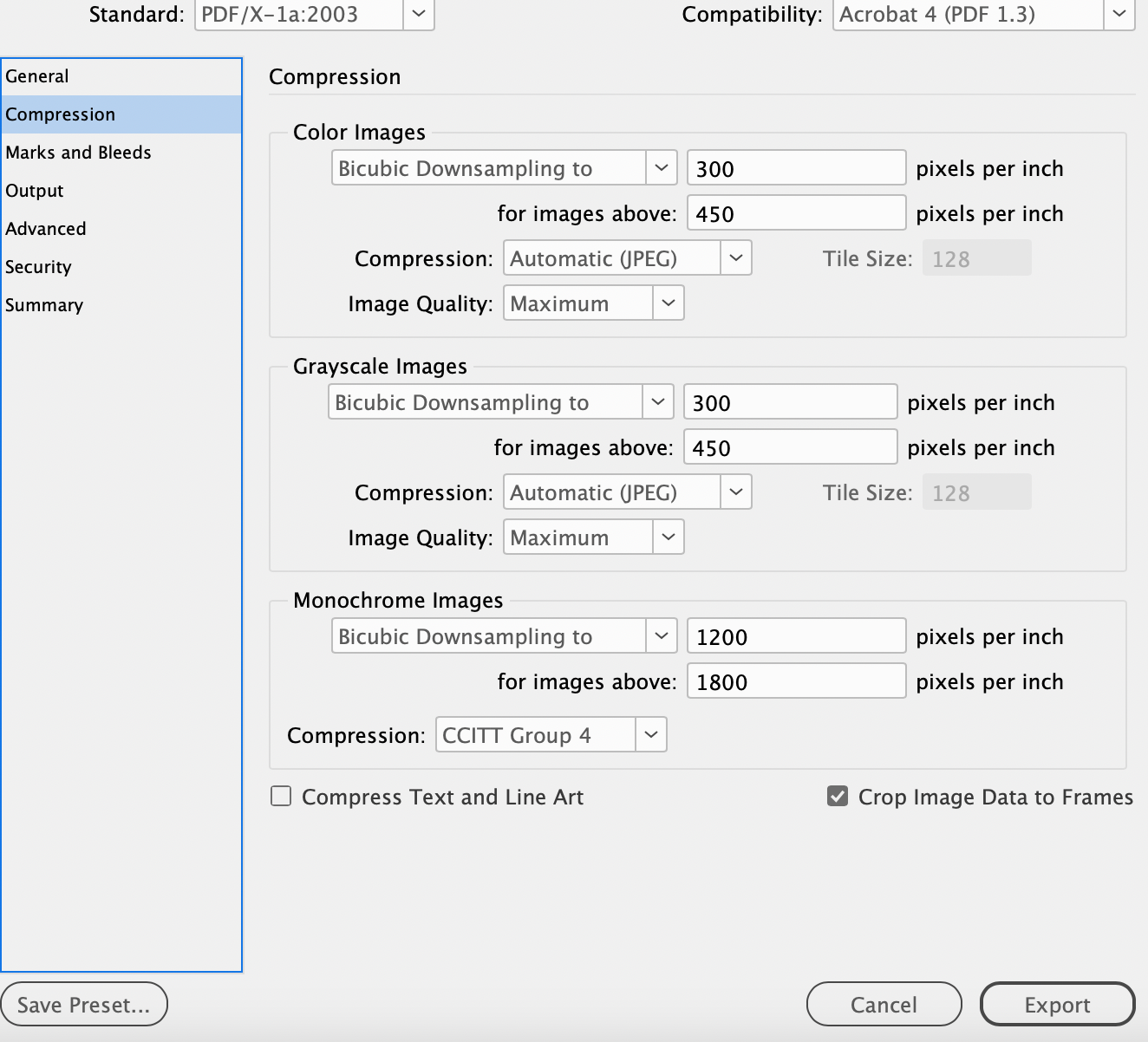
Task: Click the Export button
Action: point(1057,1005)
